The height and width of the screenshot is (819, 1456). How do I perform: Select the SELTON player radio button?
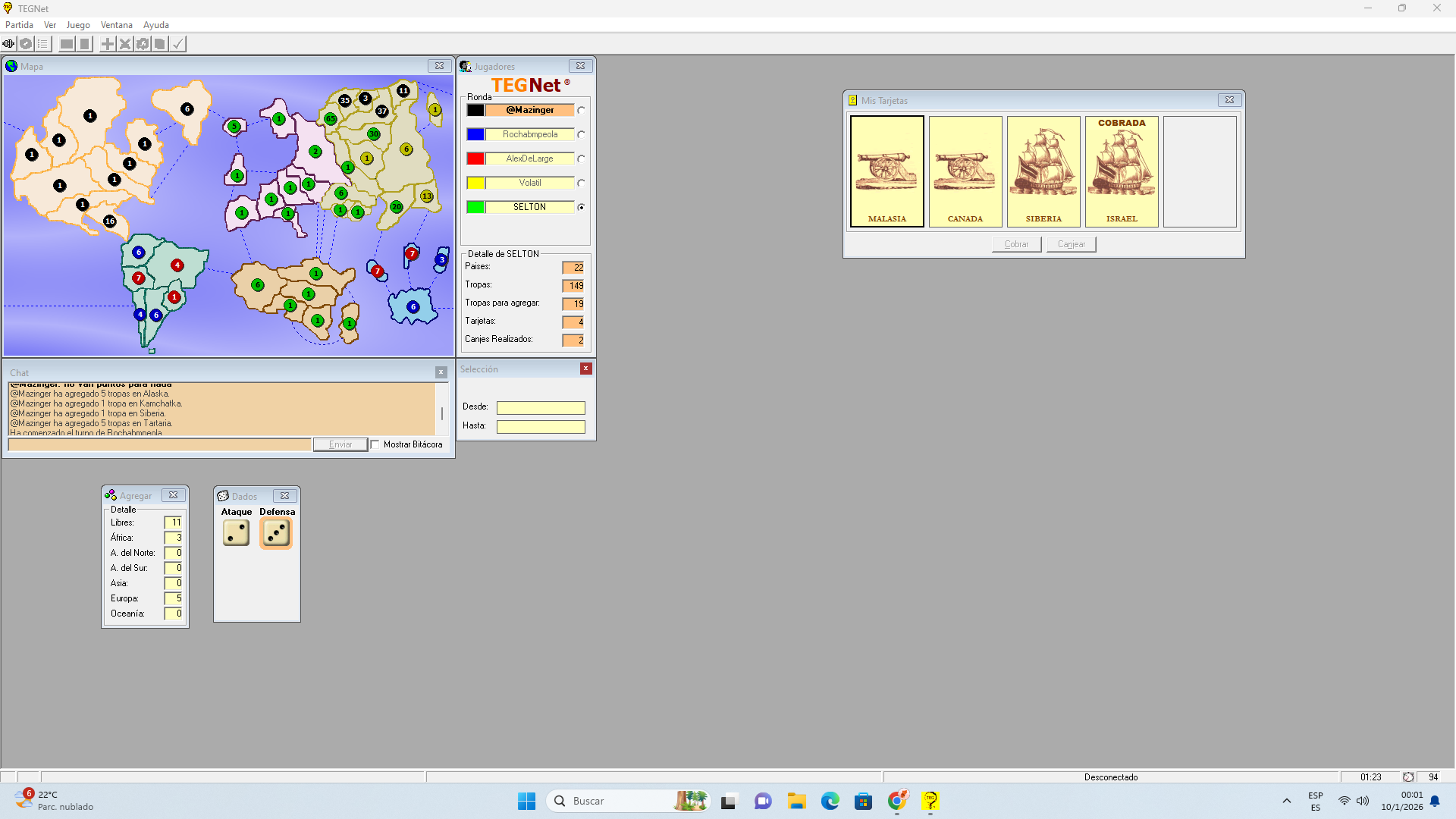582,207
